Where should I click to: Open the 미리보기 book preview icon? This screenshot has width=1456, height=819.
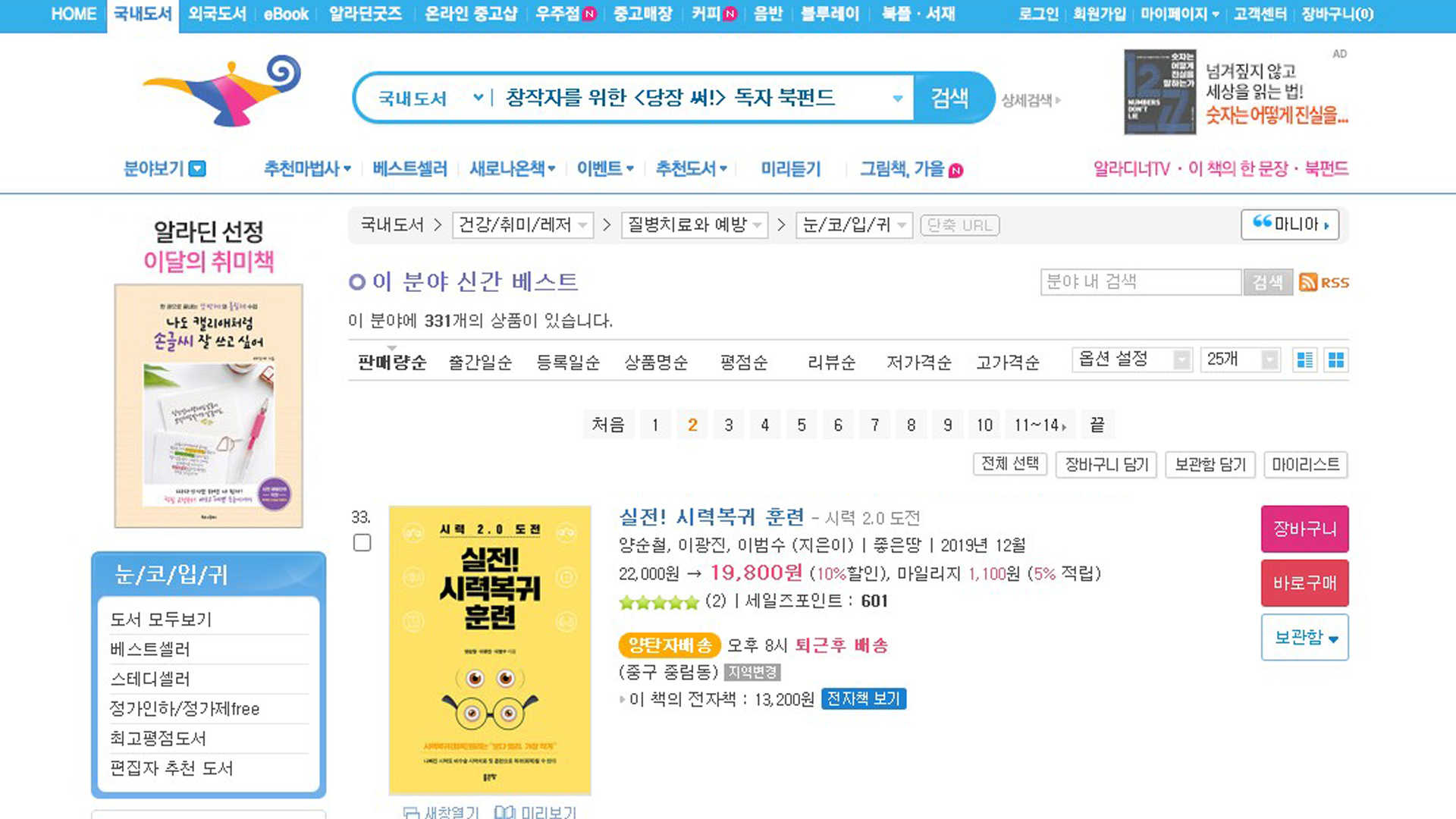pos(505,811)
